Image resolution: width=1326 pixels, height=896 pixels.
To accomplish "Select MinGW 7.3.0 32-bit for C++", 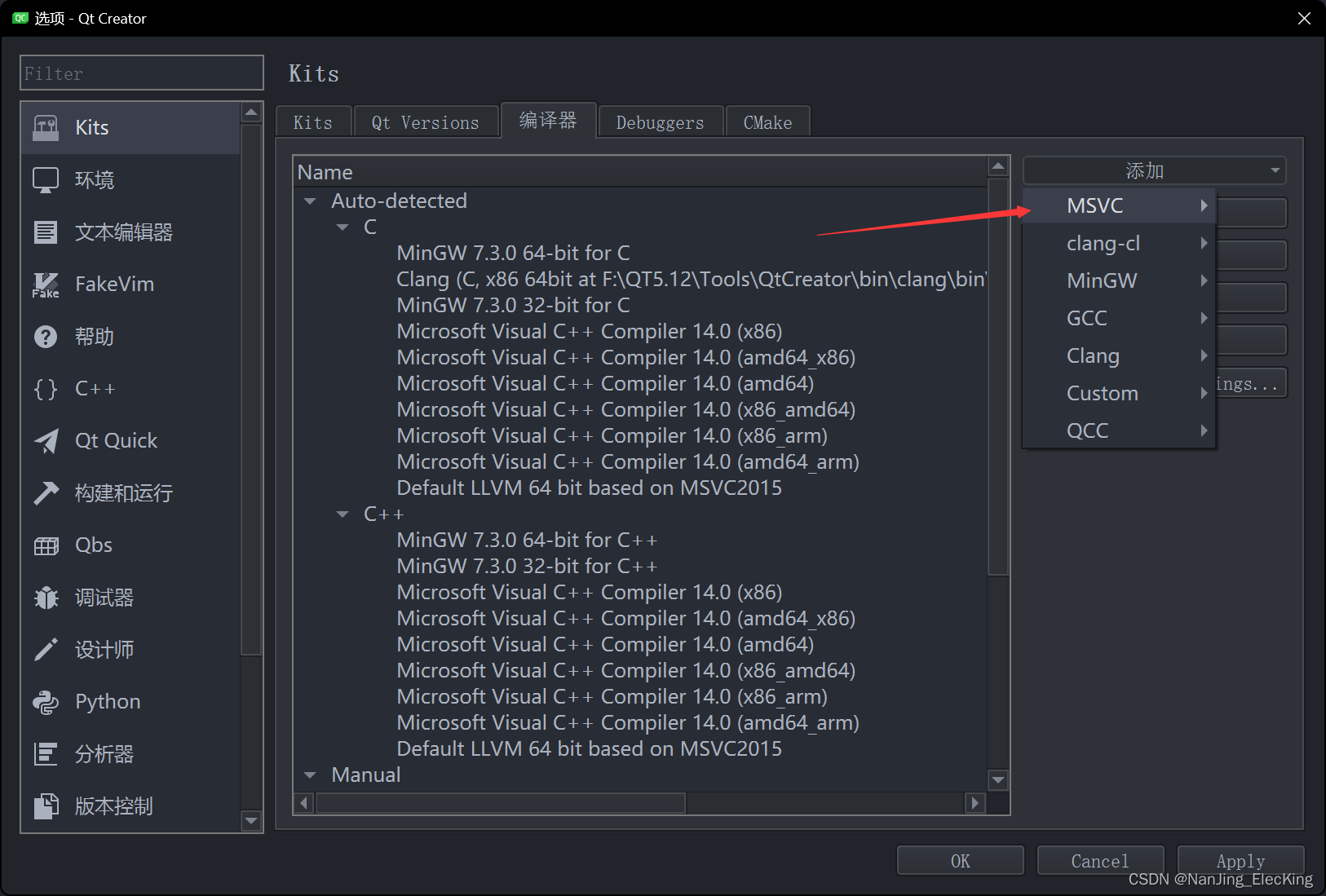I will (x=527, y=567).
